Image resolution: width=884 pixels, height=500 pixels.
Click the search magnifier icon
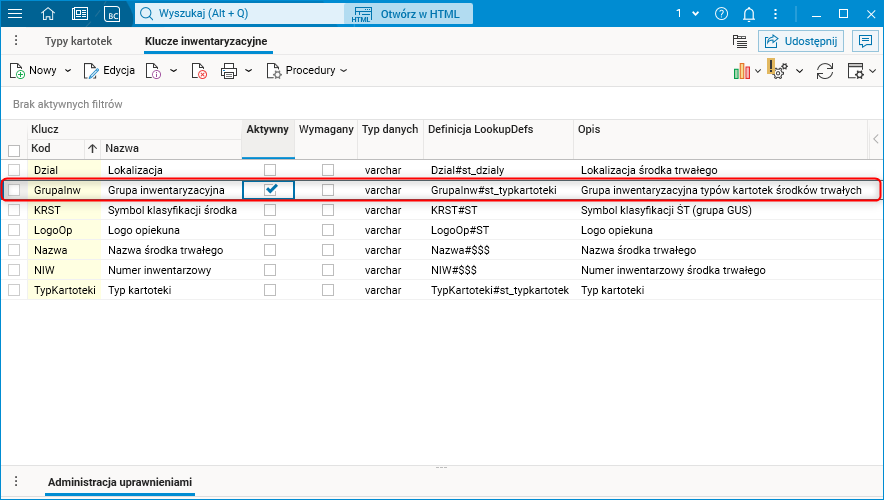pyautogui.click(x=147, y=14)
